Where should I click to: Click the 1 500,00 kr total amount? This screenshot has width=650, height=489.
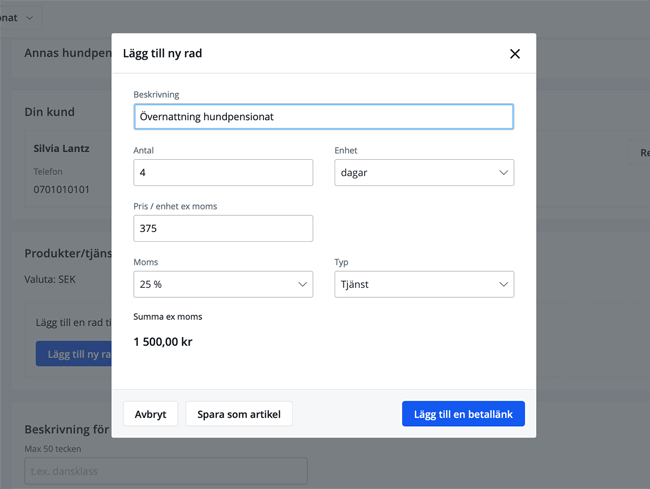point(163,342)
